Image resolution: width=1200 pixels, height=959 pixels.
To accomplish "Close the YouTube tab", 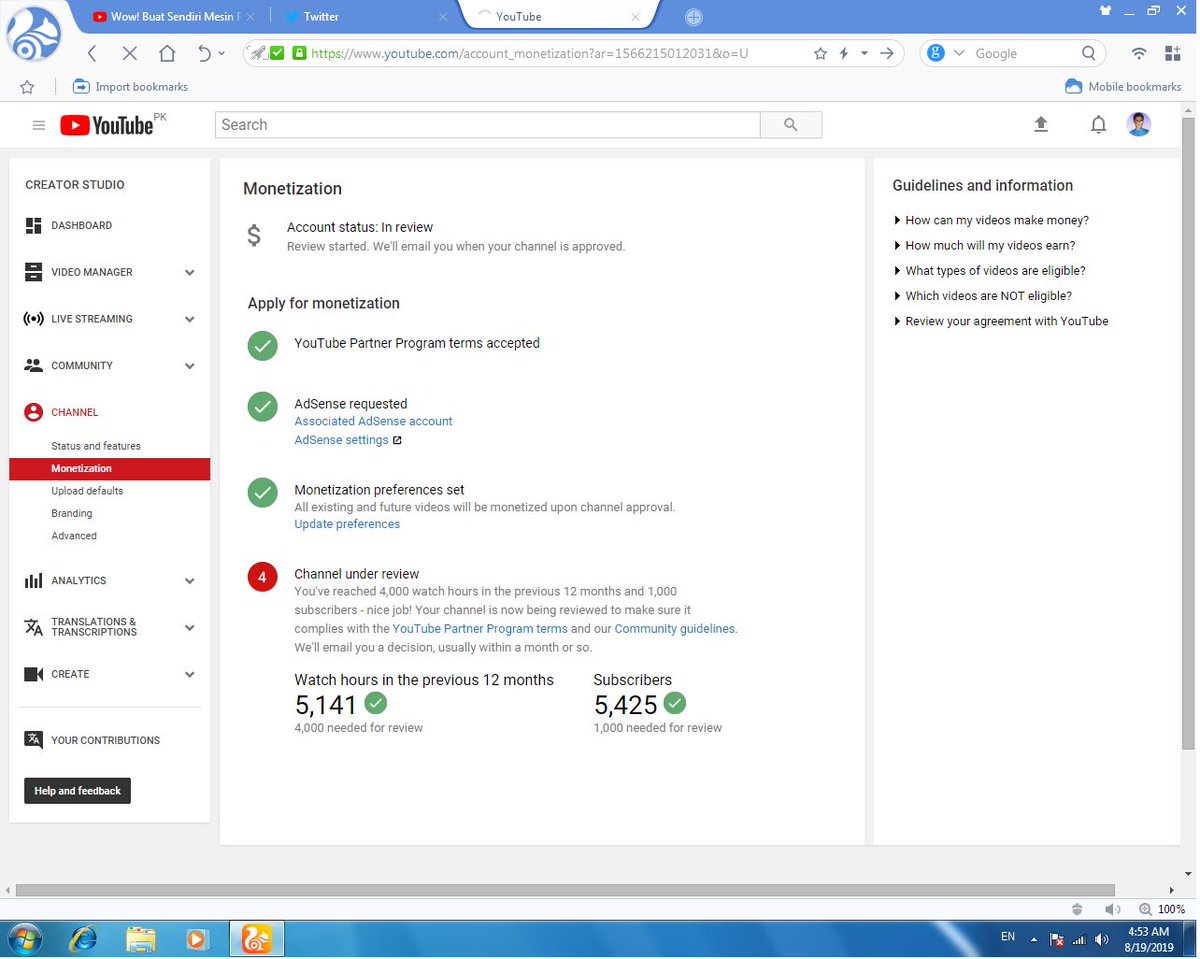I will [x=635, y=17].
